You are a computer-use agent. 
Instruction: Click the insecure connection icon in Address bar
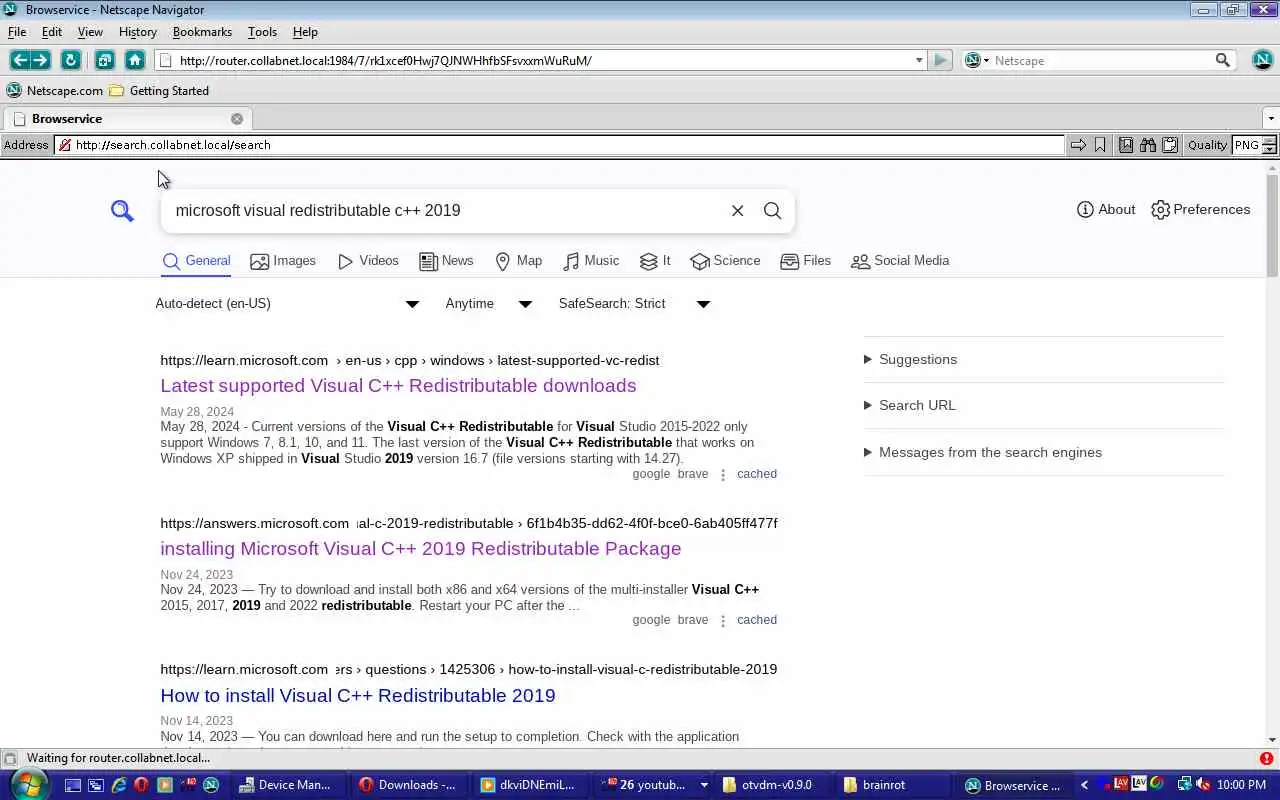tap(65, 145)
